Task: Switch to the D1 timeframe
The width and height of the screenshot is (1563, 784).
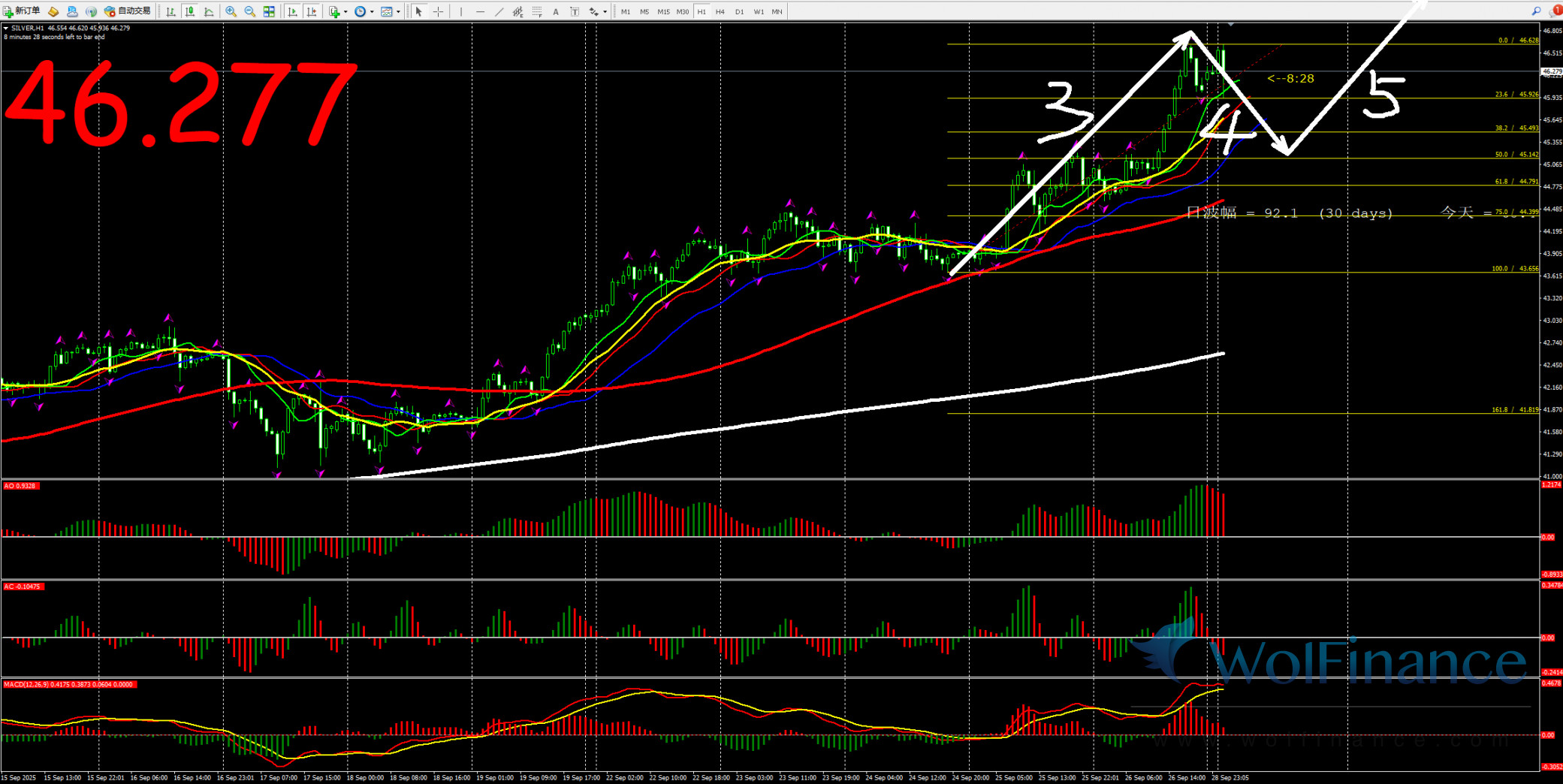Action: click(x=739, y=11)
